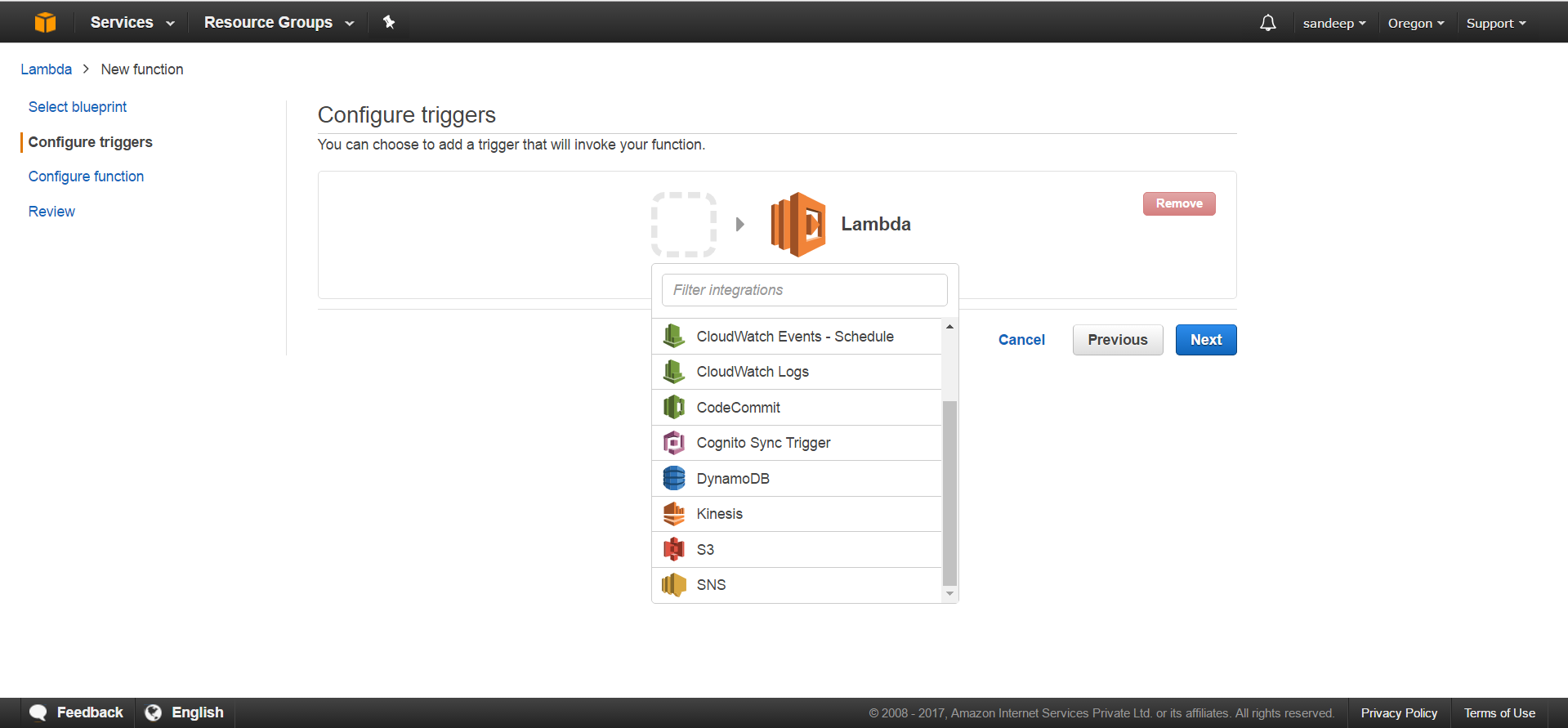Choose S3 as the trigger
Image resolution: width=1568 pixels, height=728 pixels.
(797, 549)
